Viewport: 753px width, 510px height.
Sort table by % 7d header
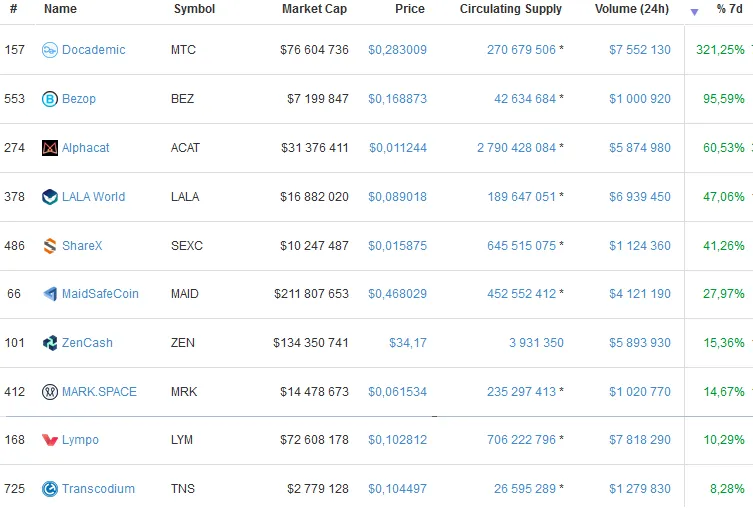tap(729, 9)
